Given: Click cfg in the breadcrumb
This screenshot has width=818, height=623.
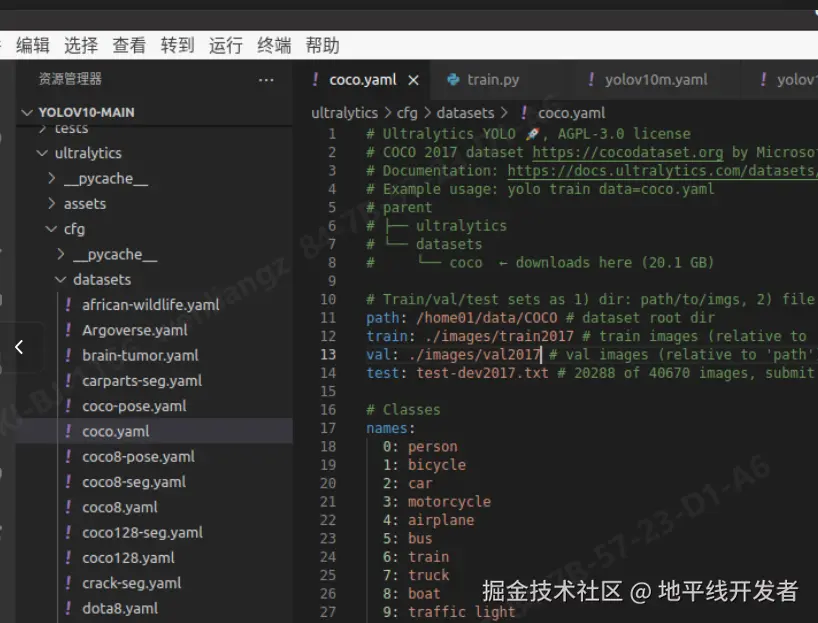Looking at the screenshot, I should coord(407,113).
